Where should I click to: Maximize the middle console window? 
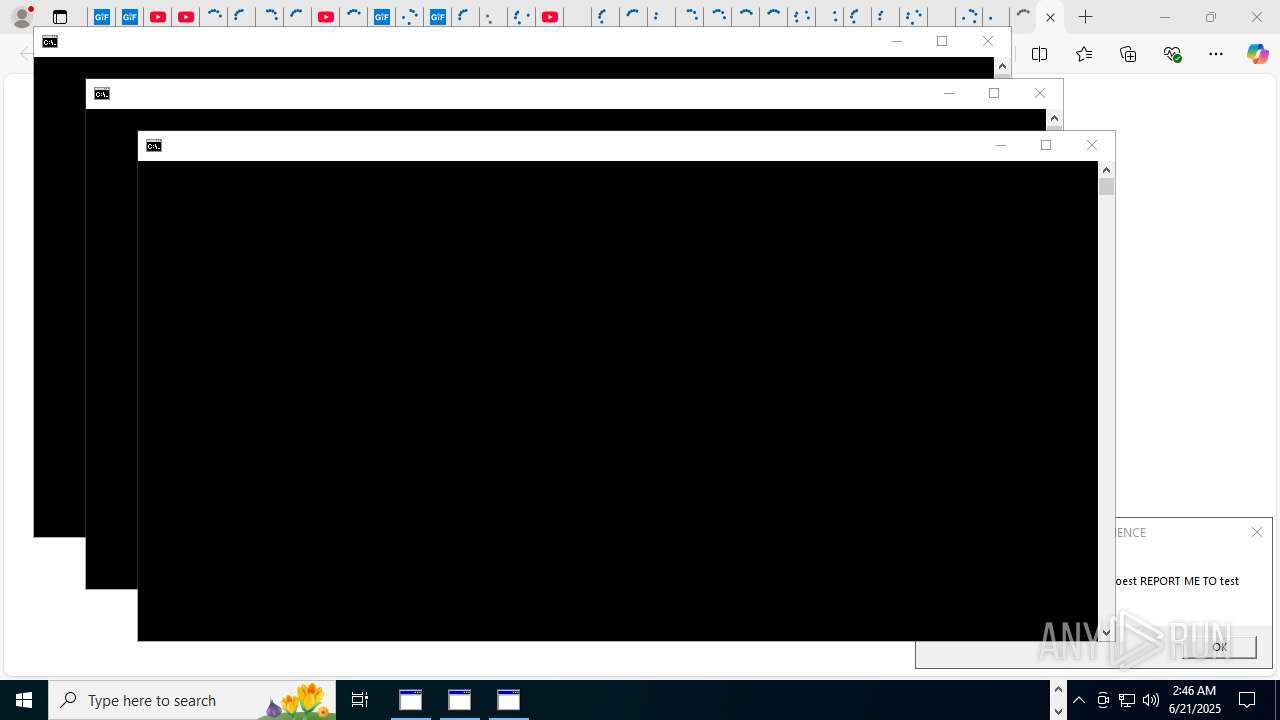point(994,94)
